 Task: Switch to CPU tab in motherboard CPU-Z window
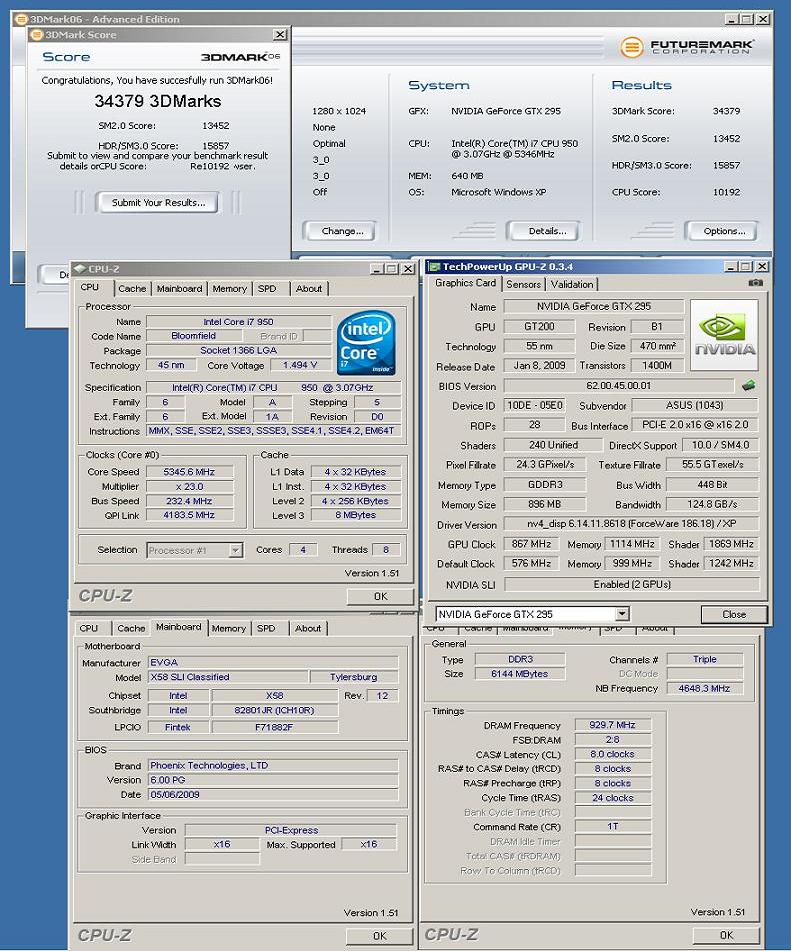coord(89,628)
